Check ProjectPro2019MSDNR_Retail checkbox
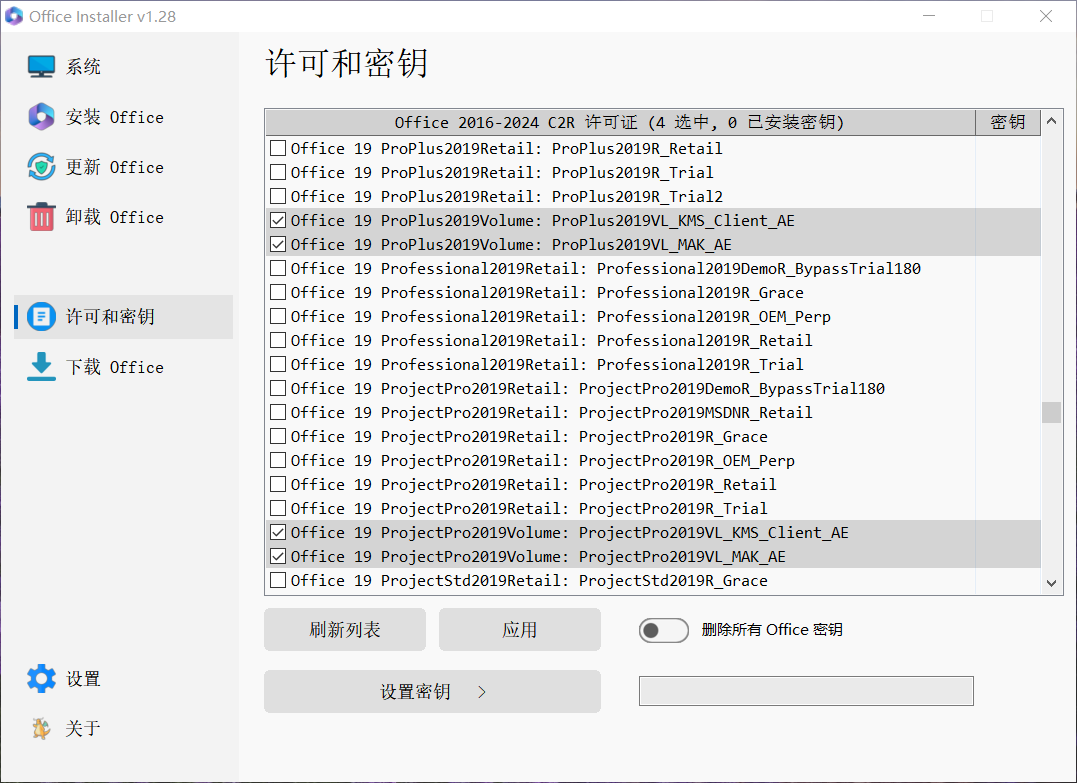Viewport: 1077px width, 783px height. [278, 412]
